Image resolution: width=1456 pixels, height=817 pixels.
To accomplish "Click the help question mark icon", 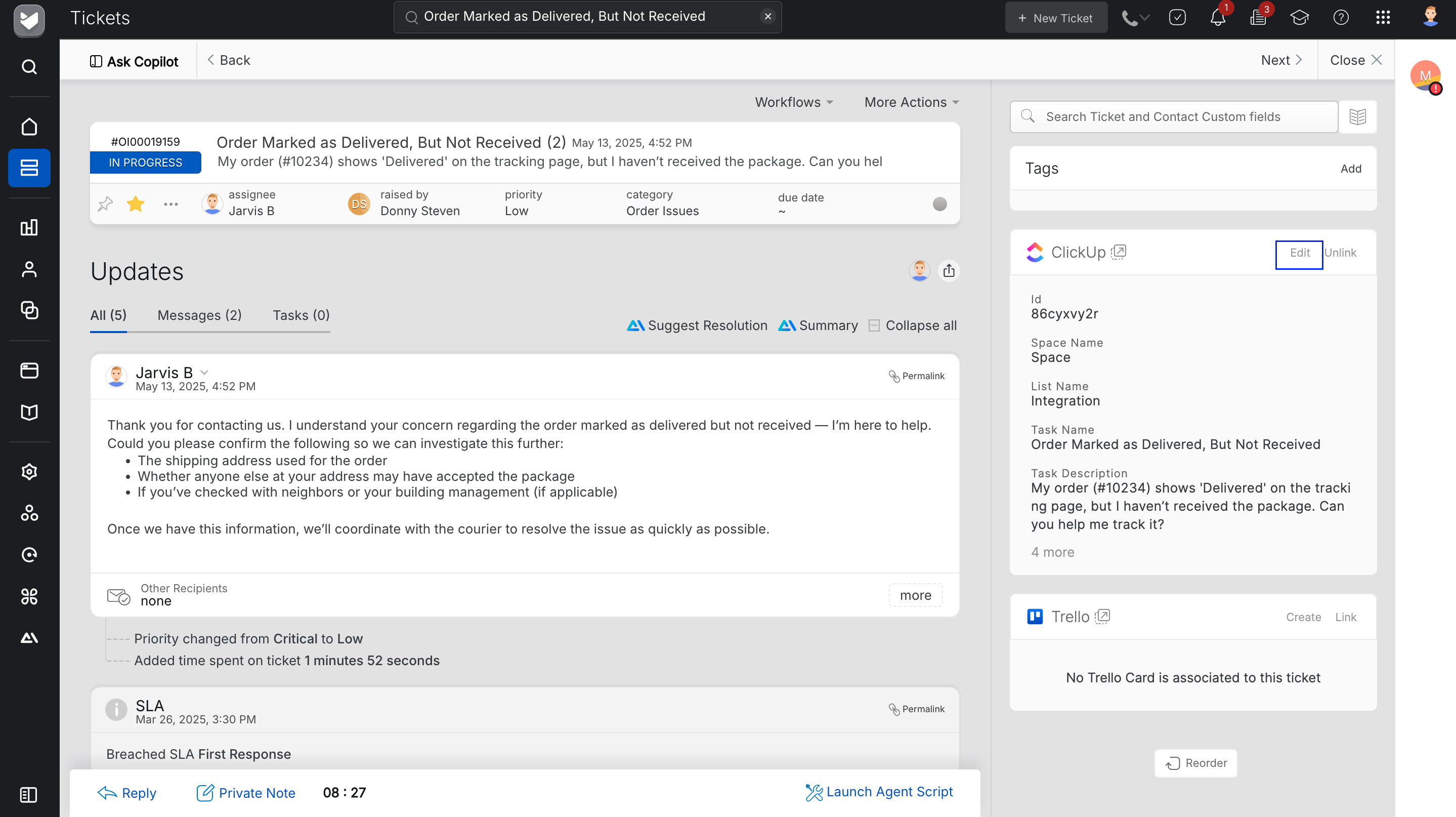I will 1341,18.
